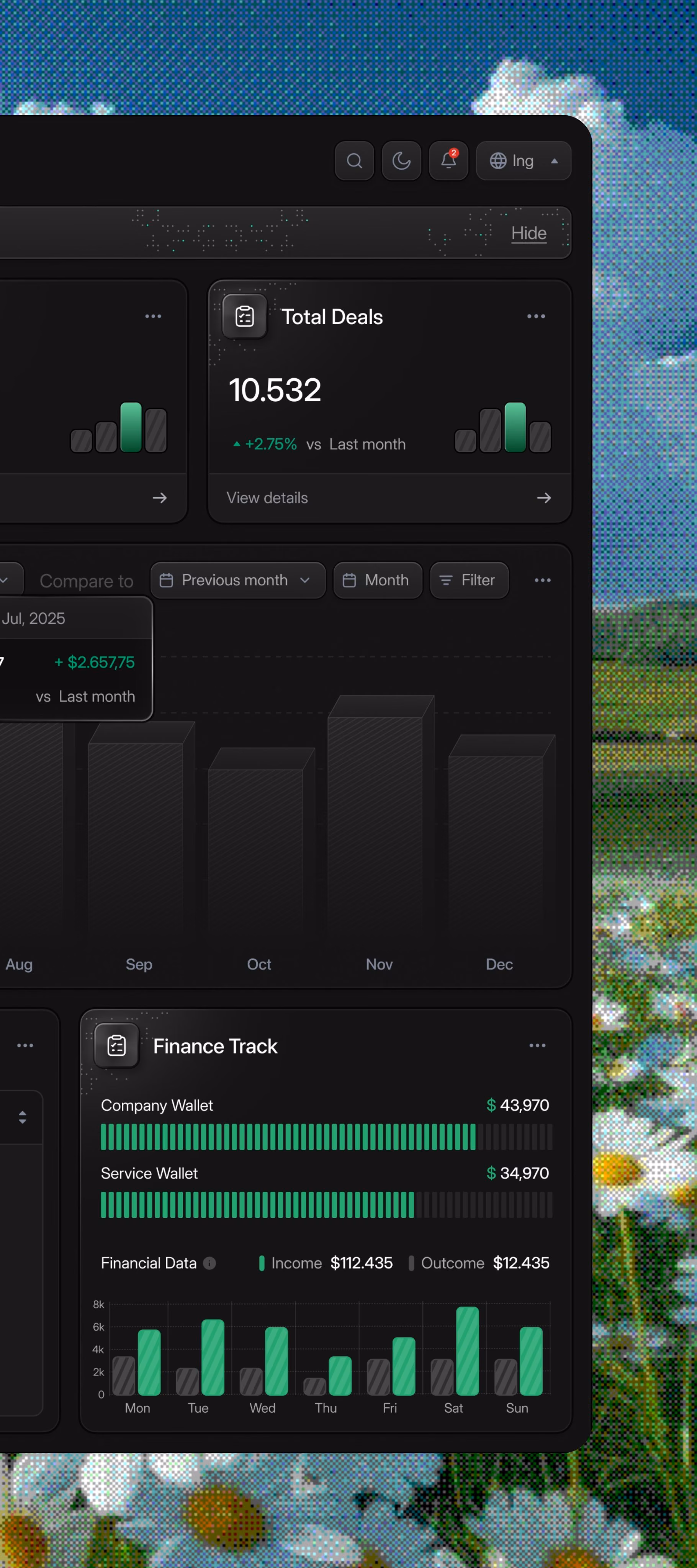Open three-dot menu on the panel left of Finance Track
Viewport: 697px width, 1568px height.
coord(25,1046)
